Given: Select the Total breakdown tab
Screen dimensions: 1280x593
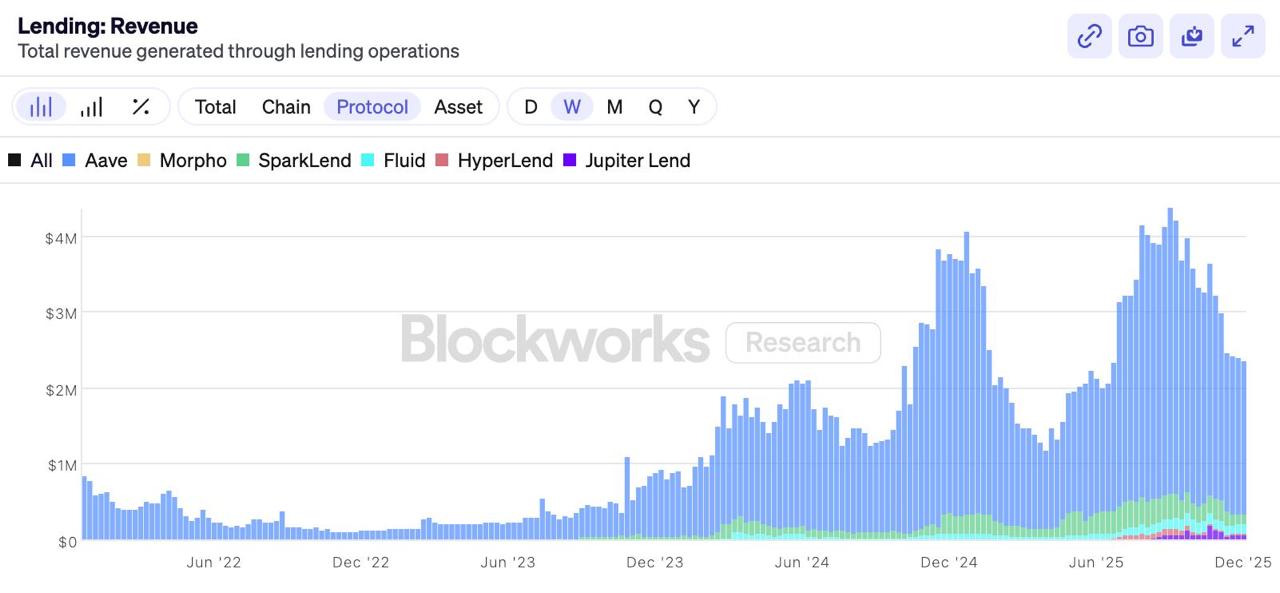Looking at the screenshot, I should [215, 107].
